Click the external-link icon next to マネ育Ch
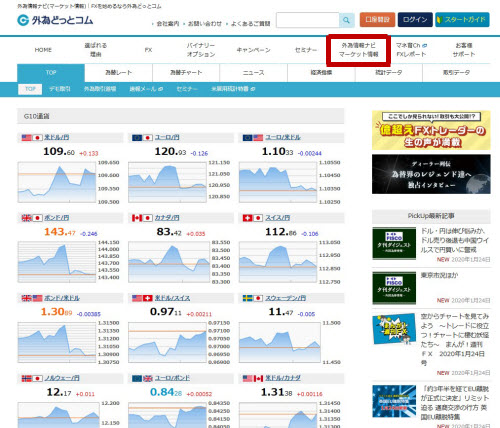The width and height of the screenshot is (500, 428). coord(424,46)
